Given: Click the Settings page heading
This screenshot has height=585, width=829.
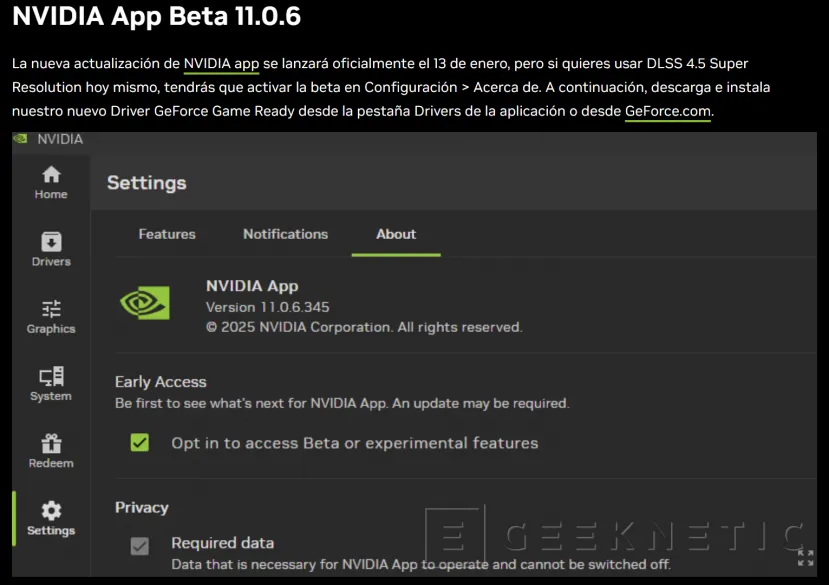Looking at the screenshot, I should coord(146,182).
